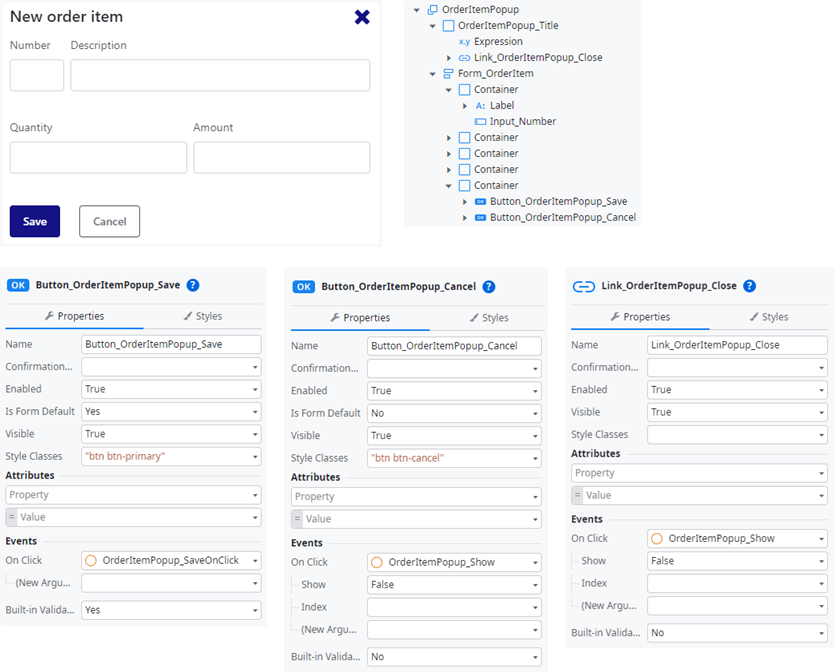Select Button_OrderItemPopup_Cancel in widget tree

[562, 217]
